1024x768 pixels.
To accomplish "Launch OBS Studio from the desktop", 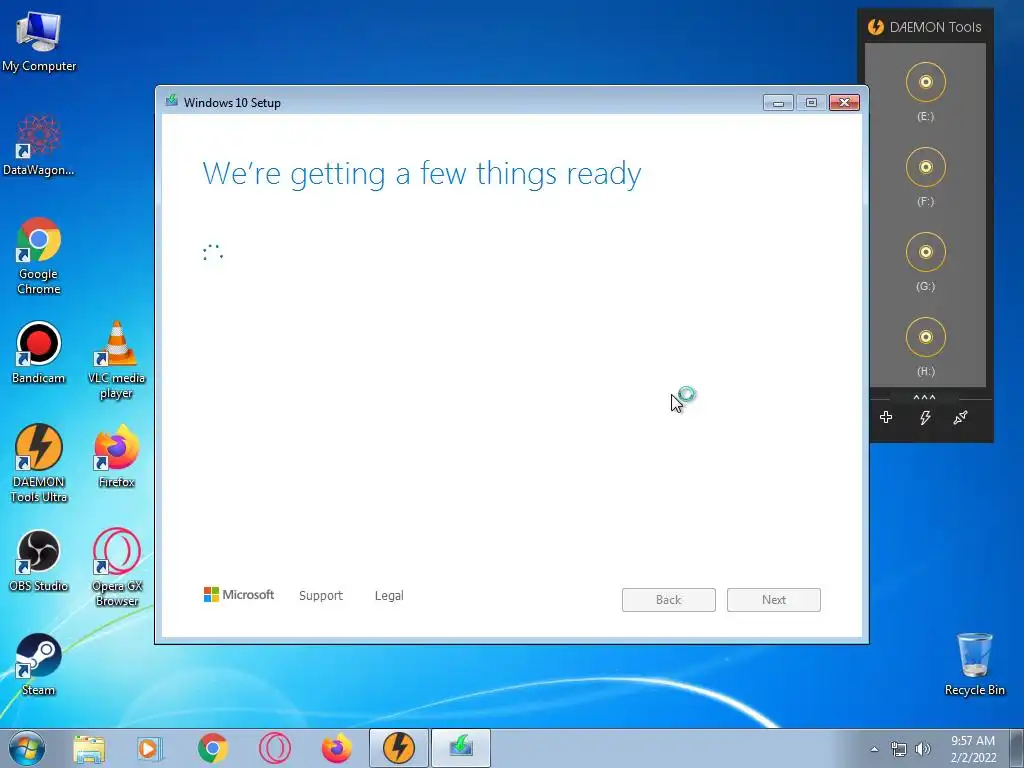I will [39, 560].
